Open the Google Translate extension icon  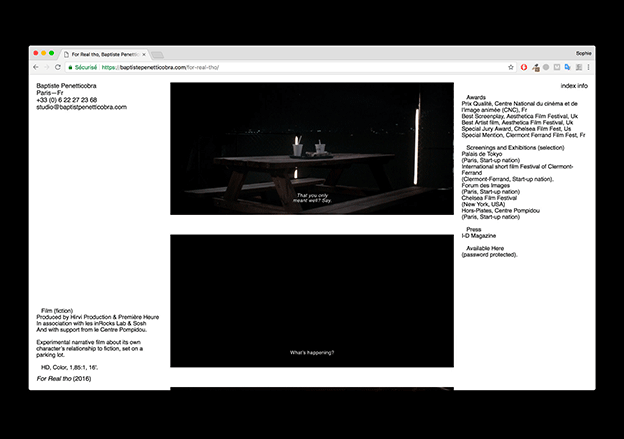pyautogui.click(x=567, y=67)
